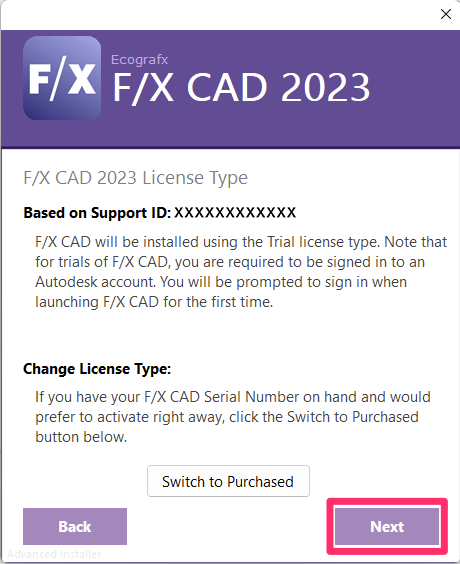Click the Ecografx brand label

point(139,59)
